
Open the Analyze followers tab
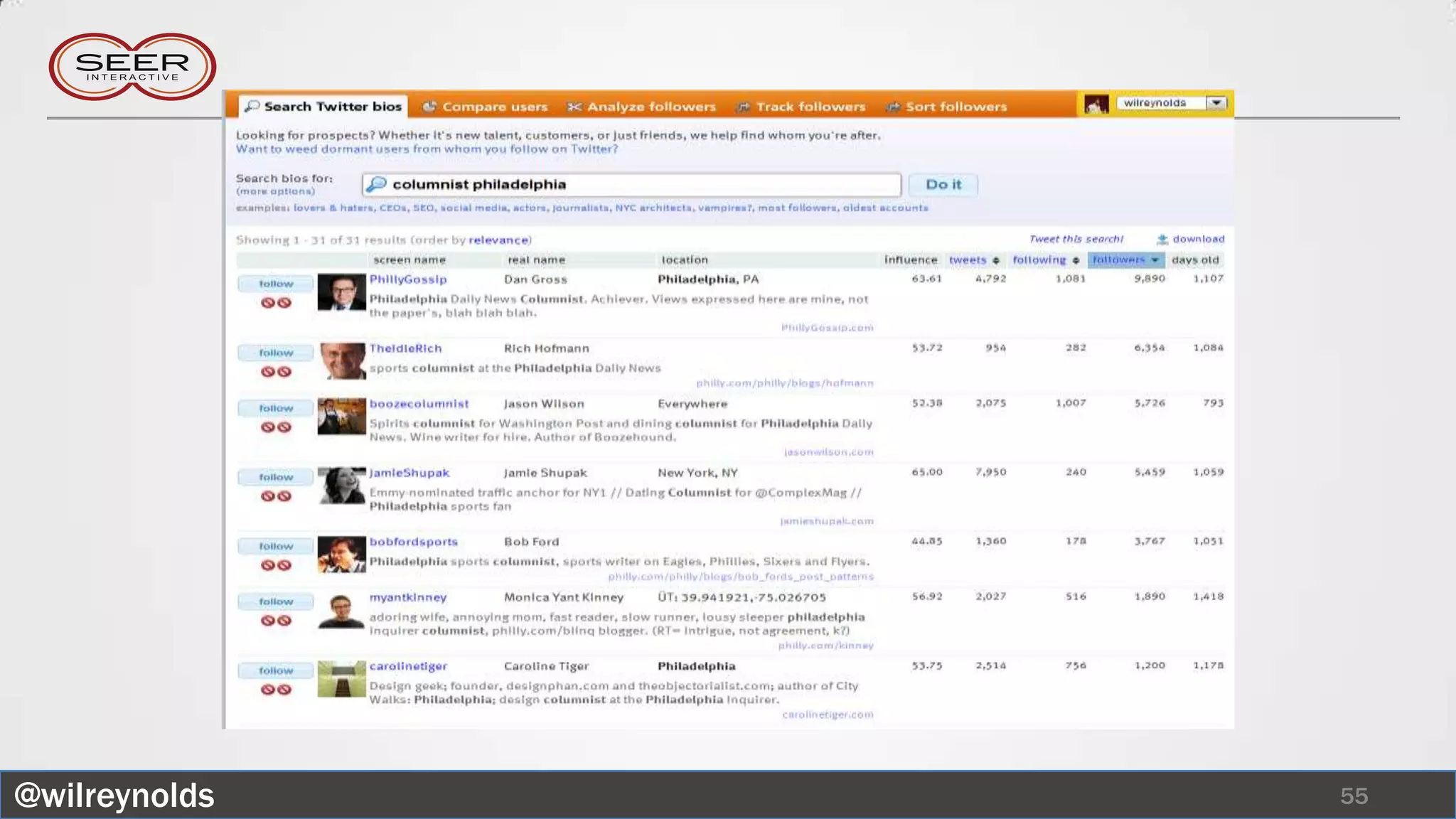642,107
